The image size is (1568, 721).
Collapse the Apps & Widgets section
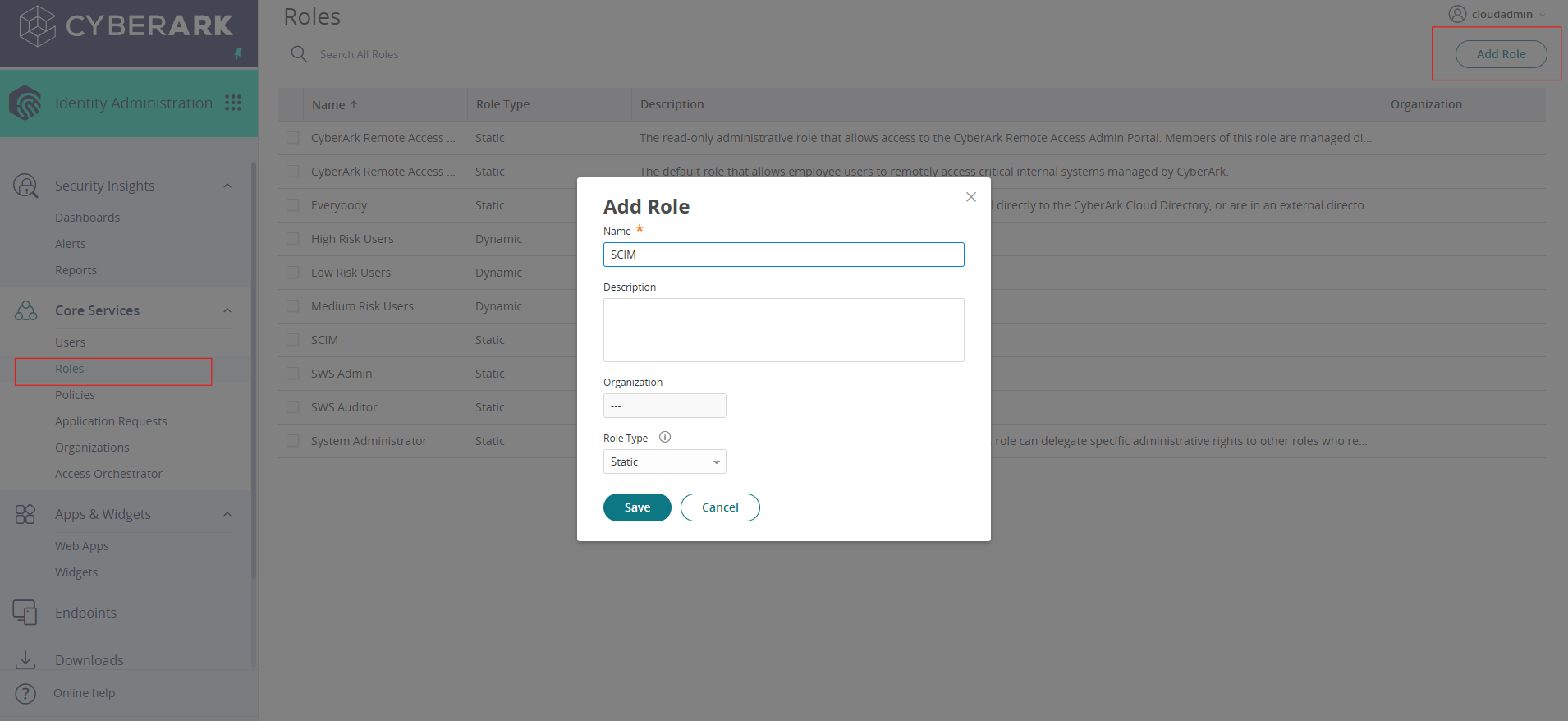227,514
